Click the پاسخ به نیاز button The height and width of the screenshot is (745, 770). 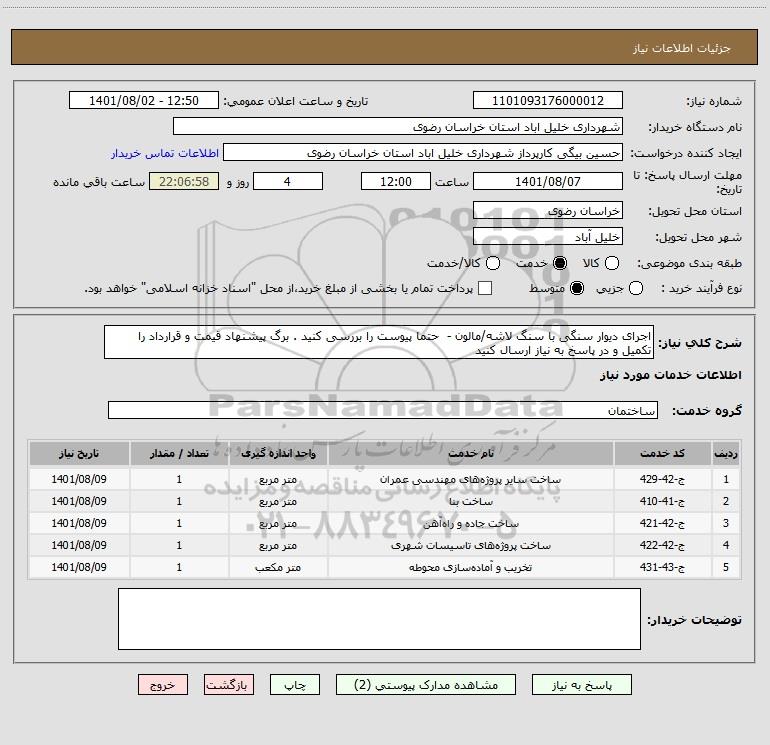(582, 685)
